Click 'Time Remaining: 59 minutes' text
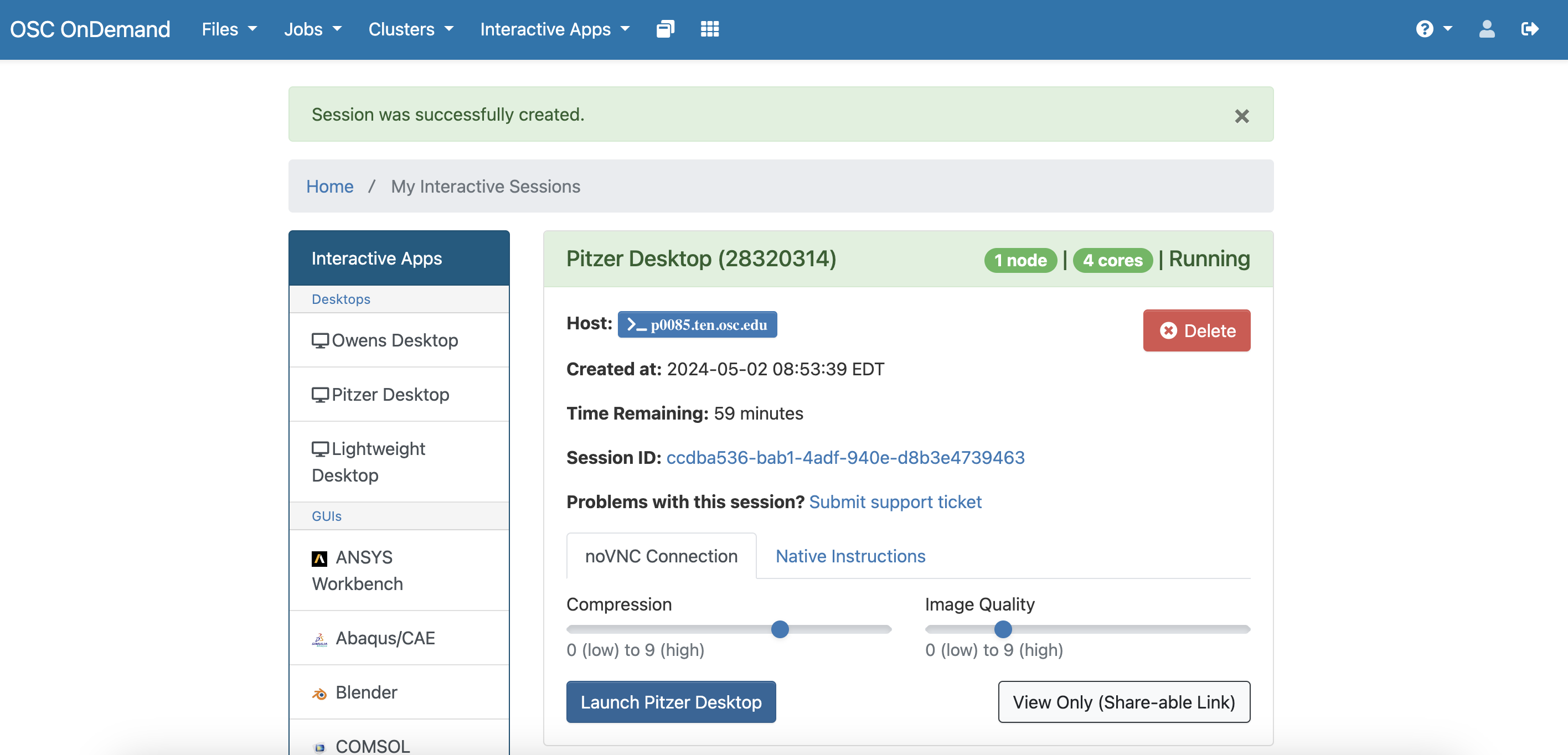 [685, 413]
